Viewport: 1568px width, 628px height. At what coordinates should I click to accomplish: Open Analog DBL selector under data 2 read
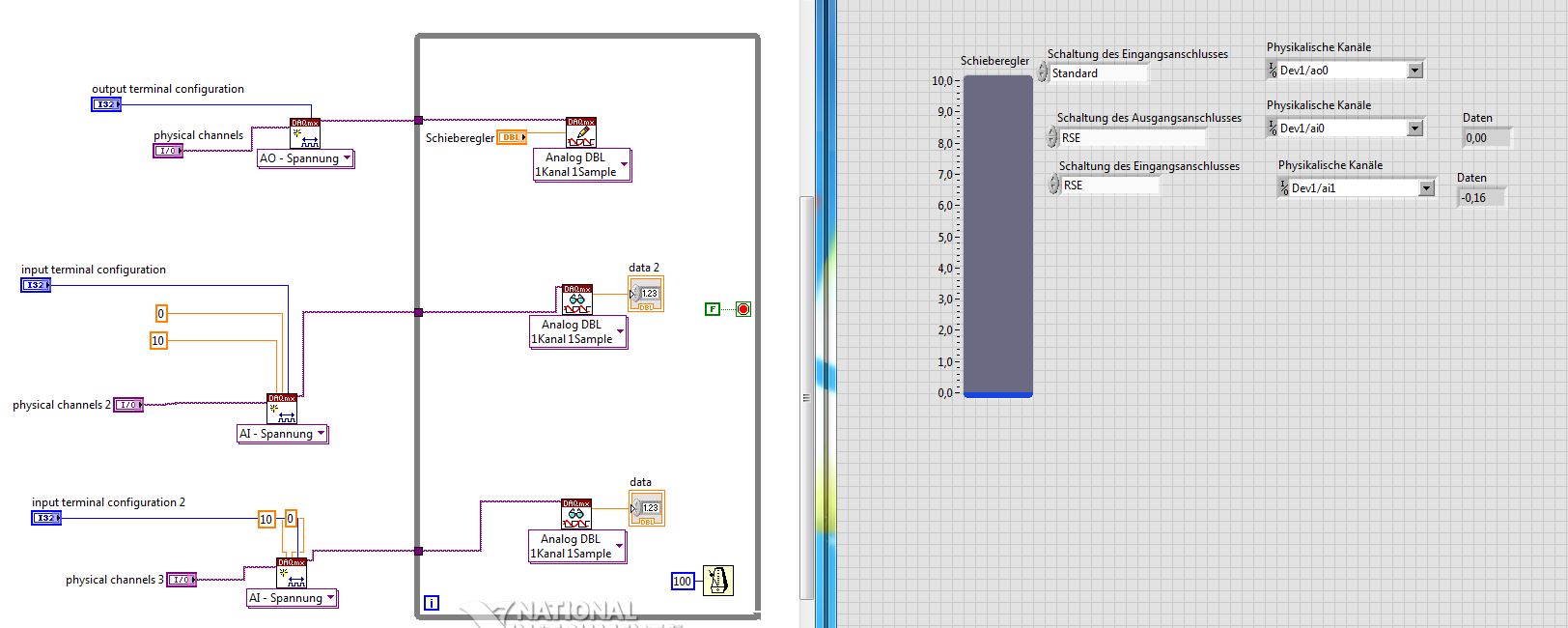pyautogui.click(x=577, y=331)
